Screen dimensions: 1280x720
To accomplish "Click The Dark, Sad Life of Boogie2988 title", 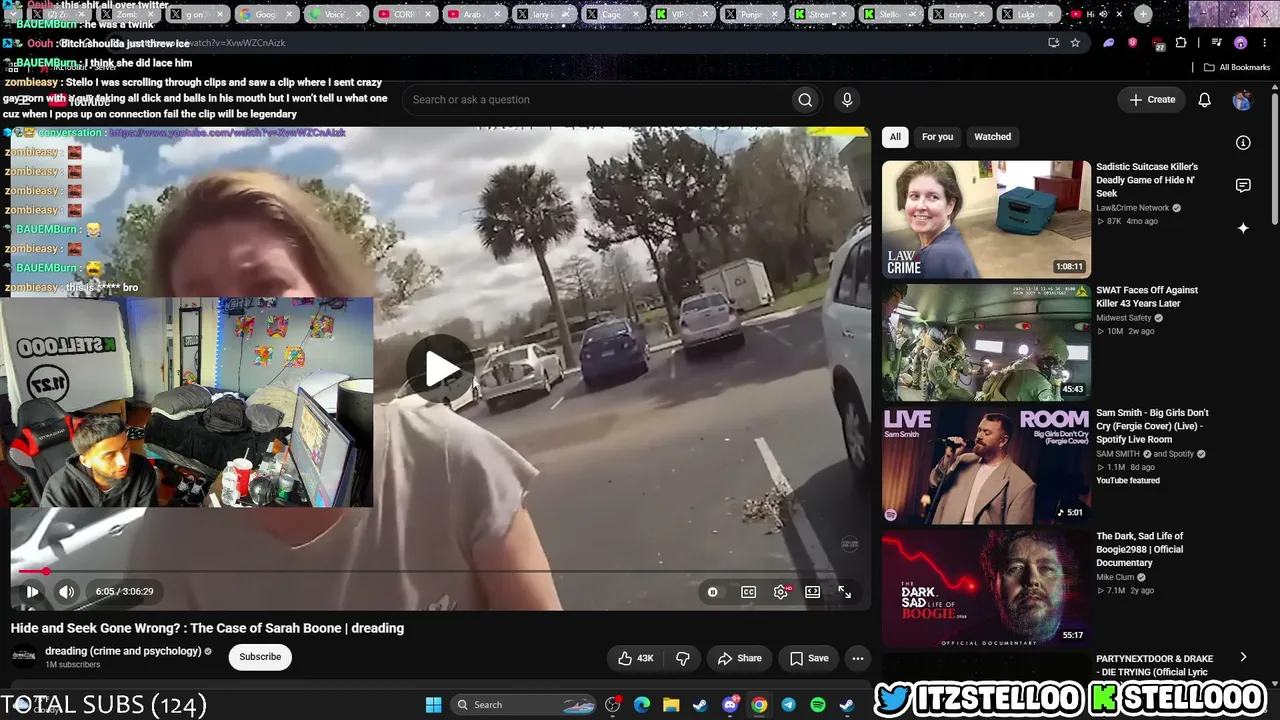I will click(1140, 549).
